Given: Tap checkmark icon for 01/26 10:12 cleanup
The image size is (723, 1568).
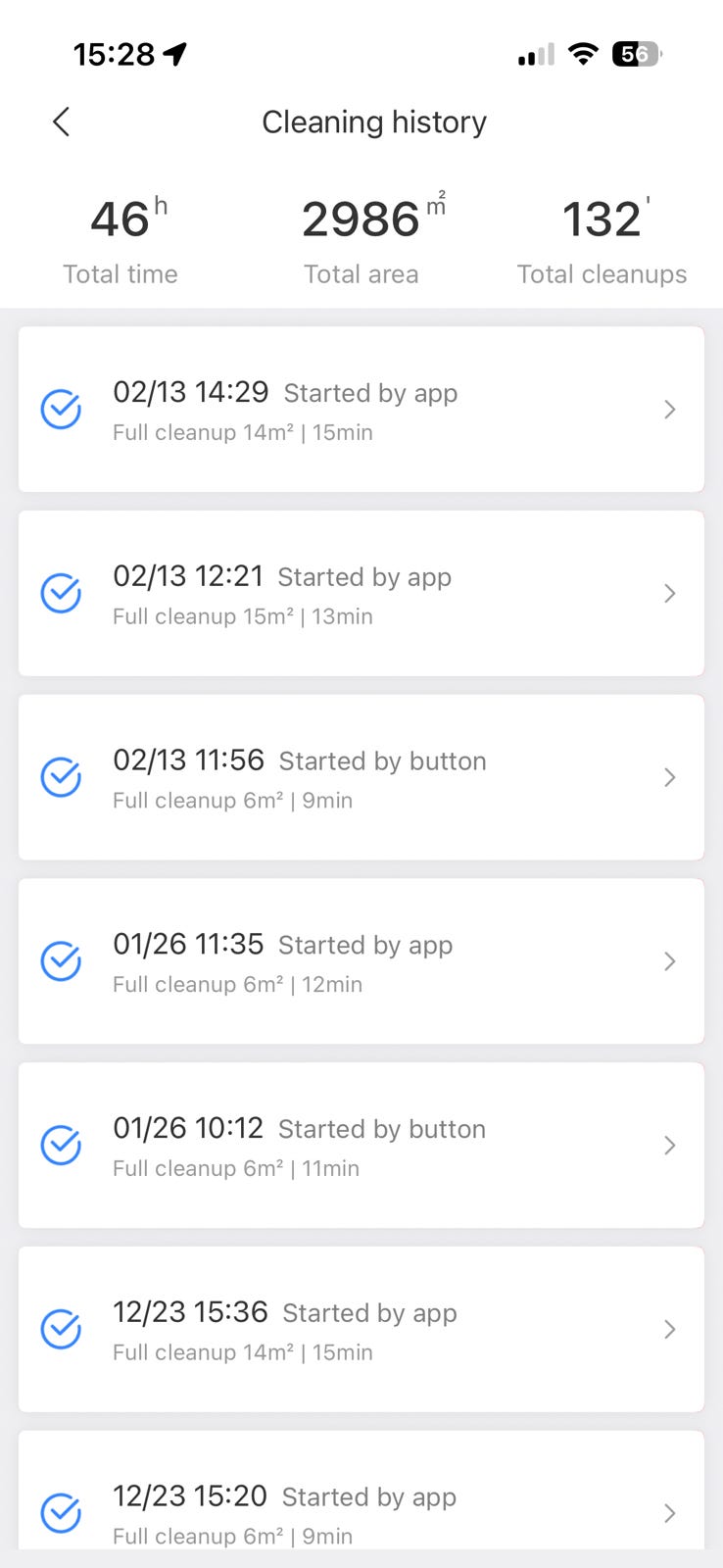Looking at the screenshot, I should 61,1145.
